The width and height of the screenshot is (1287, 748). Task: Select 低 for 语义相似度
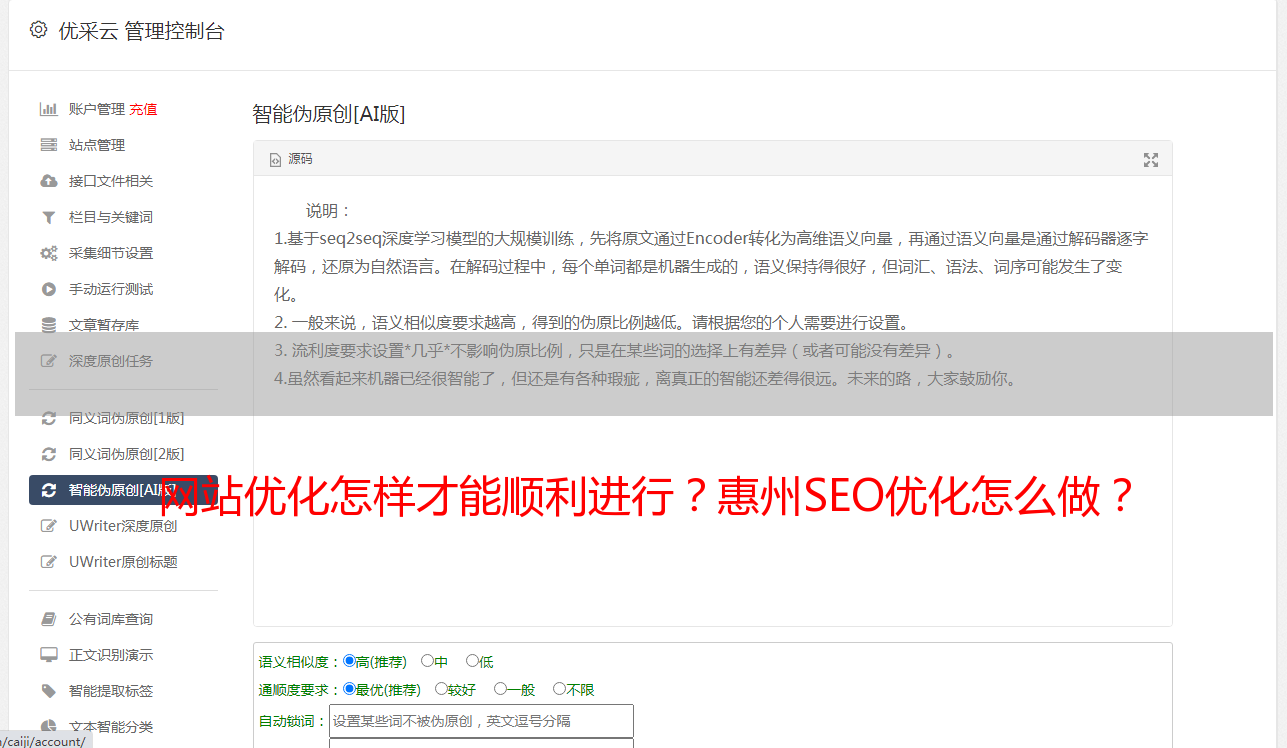pyautogui.click(x=472, y=661)
